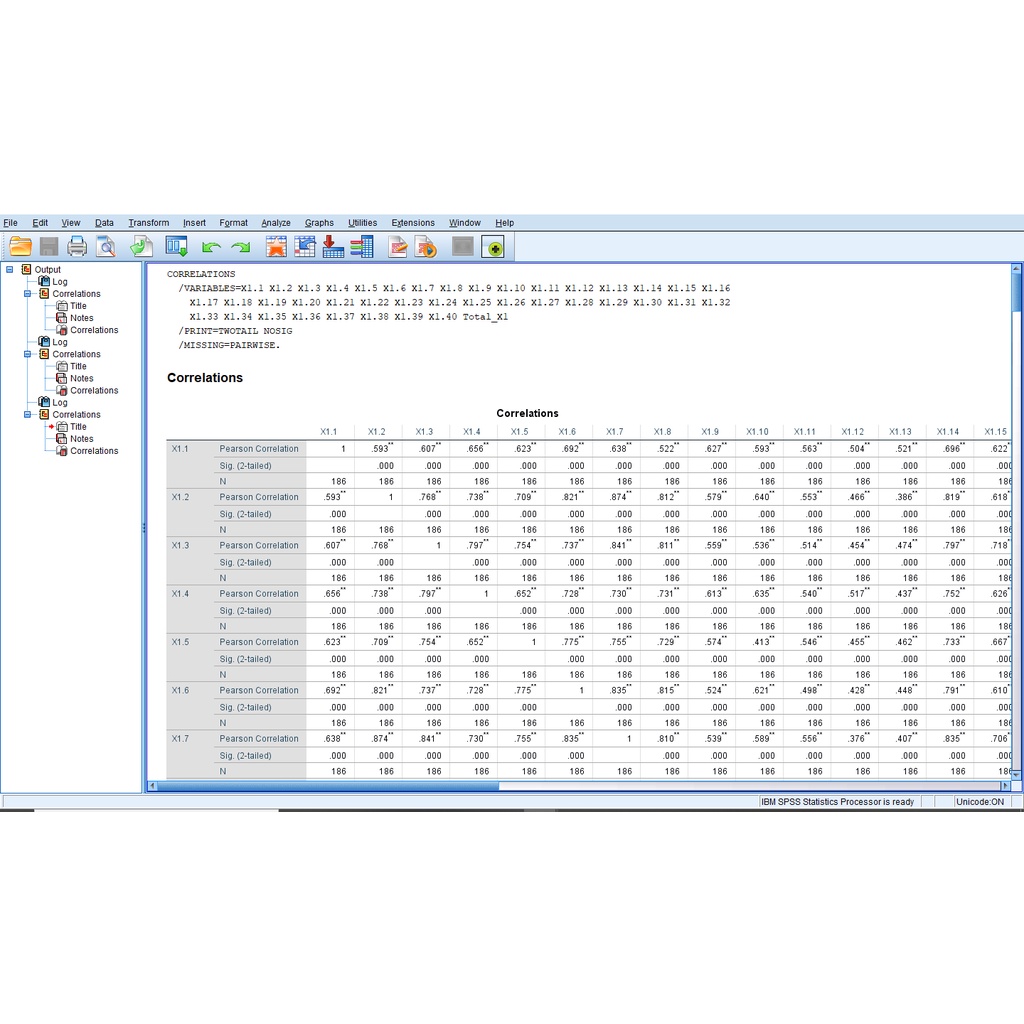Collapse the last Correlations tree node
The width and height of the screenshot is (1024, 1024).
28,414
